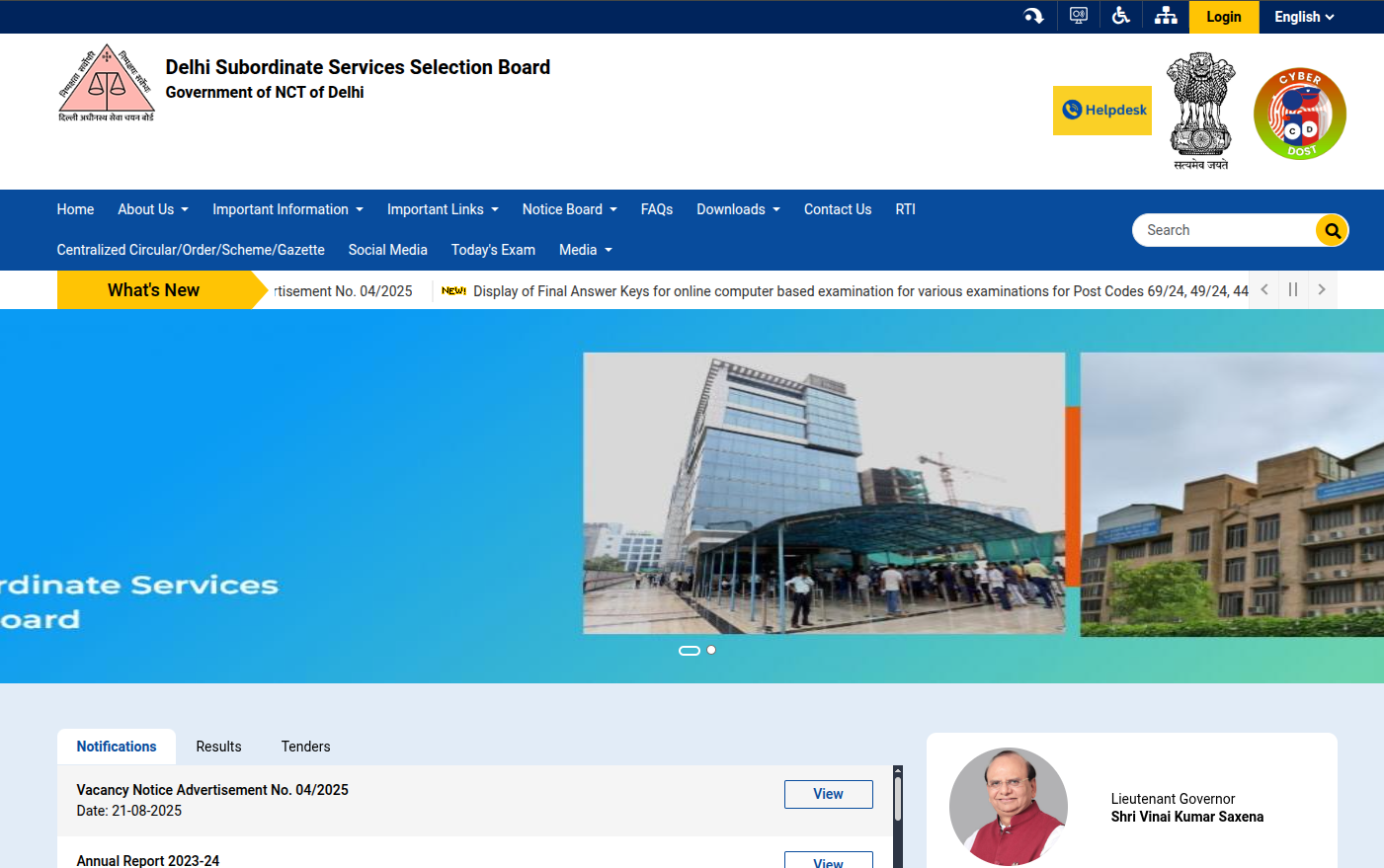Open the Helpdesk button

(x=1102, y=111)
